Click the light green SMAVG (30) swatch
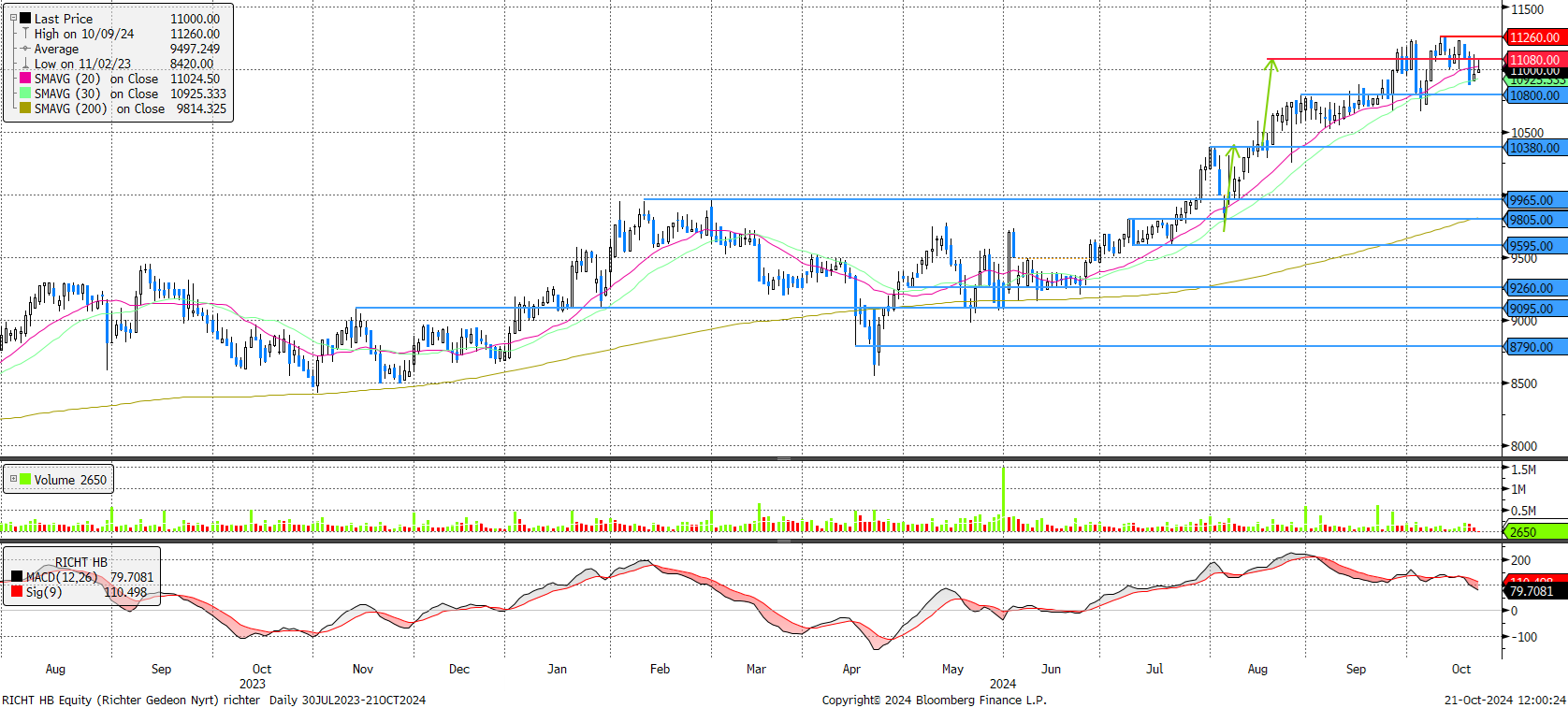The image size is (1568, 708). [25, 93]
